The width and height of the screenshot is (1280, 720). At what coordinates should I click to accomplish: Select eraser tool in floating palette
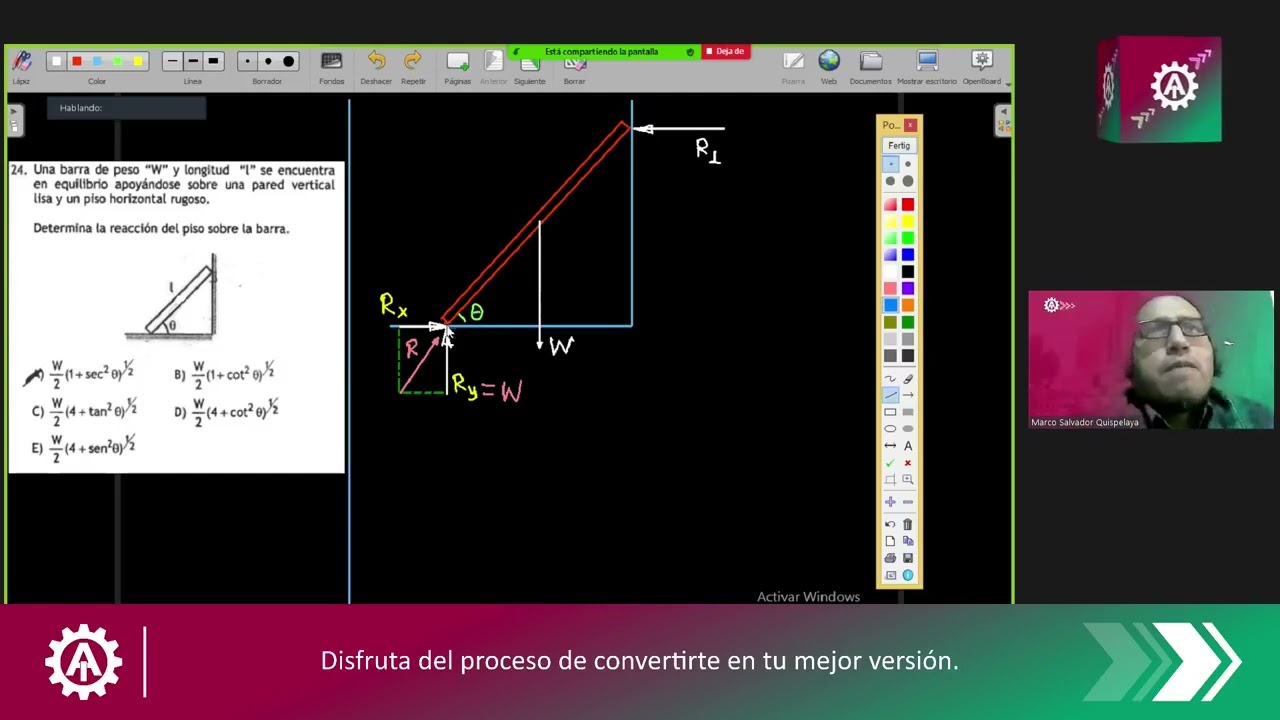click(908, 379)
